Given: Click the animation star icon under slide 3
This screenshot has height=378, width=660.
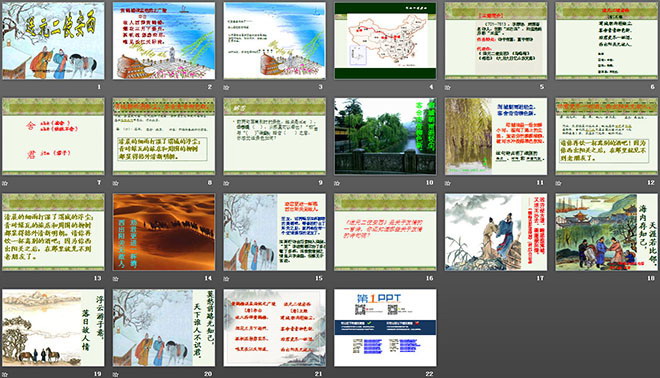Looking at the screenshot, I should [226, 88].
